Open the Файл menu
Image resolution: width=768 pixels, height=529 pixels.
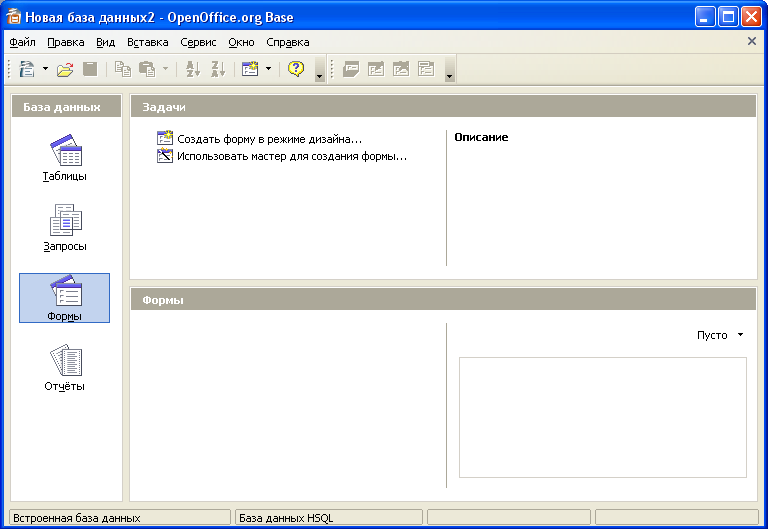(23, 43)
